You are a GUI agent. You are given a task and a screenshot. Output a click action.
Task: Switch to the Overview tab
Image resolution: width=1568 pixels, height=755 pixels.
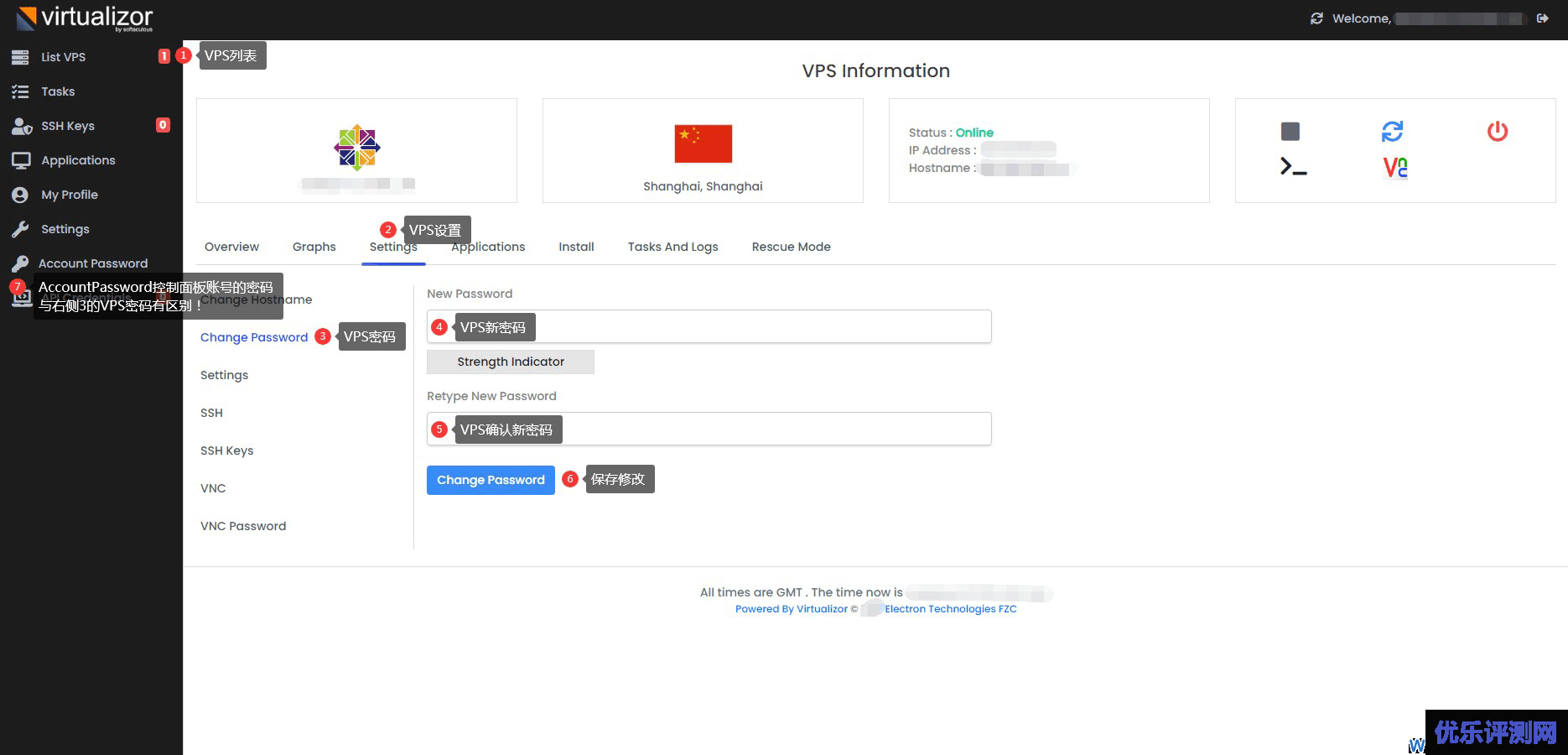click(x=231, y=247)
